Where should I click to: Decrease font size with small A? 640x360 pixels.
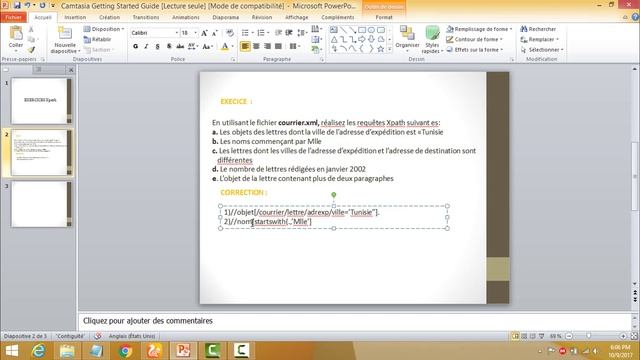pyautogui.click(x=215, y=33)
